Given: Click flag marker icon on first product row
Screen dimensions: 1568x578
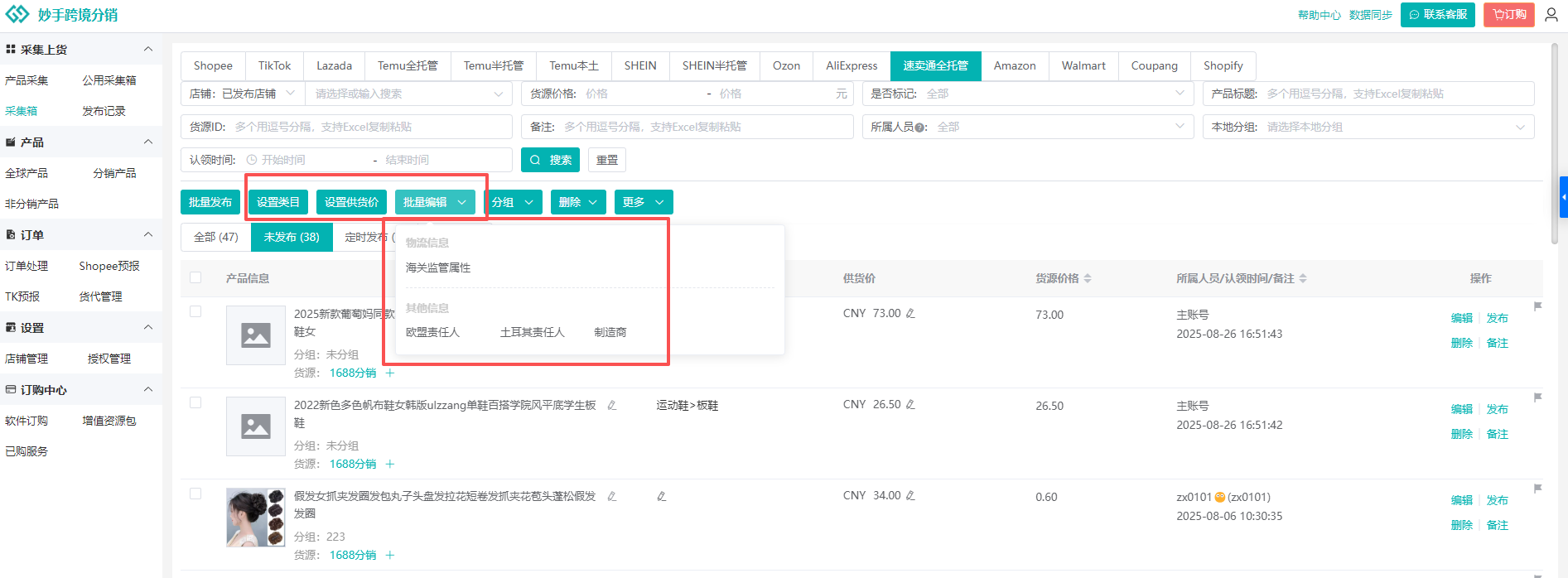Looking at the screenshot, I should pos(1537,306).
